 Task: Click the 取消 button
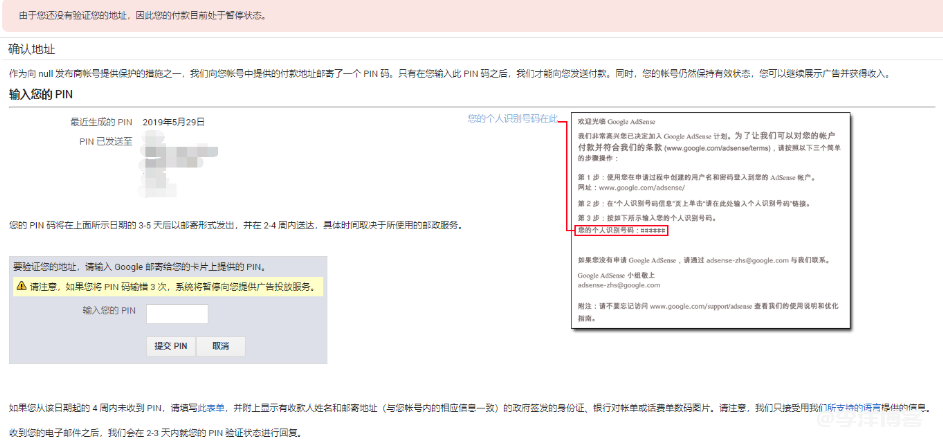tap(220, 346)
